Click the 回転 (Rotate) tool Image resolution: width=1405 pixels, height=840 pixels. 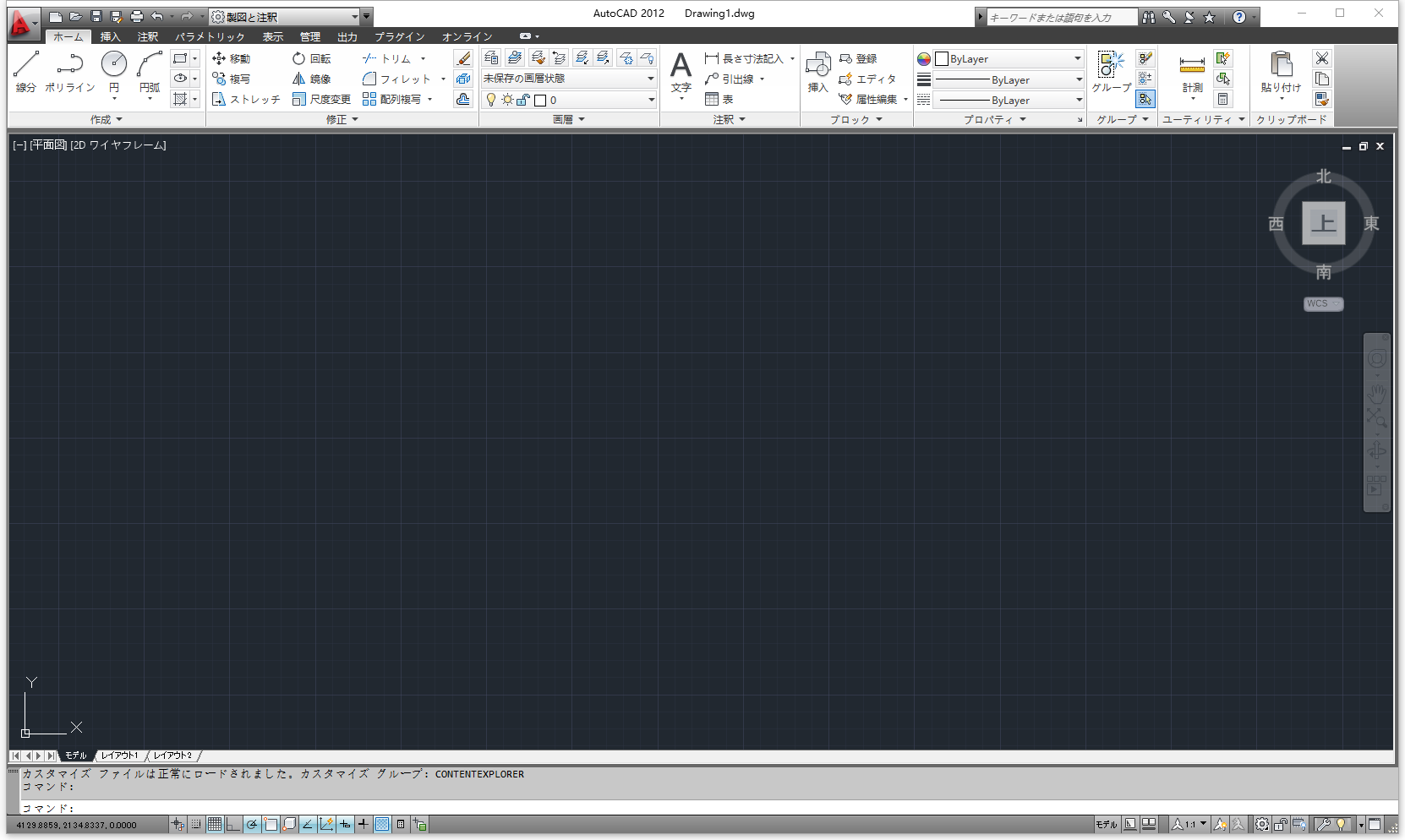(311, 58)
